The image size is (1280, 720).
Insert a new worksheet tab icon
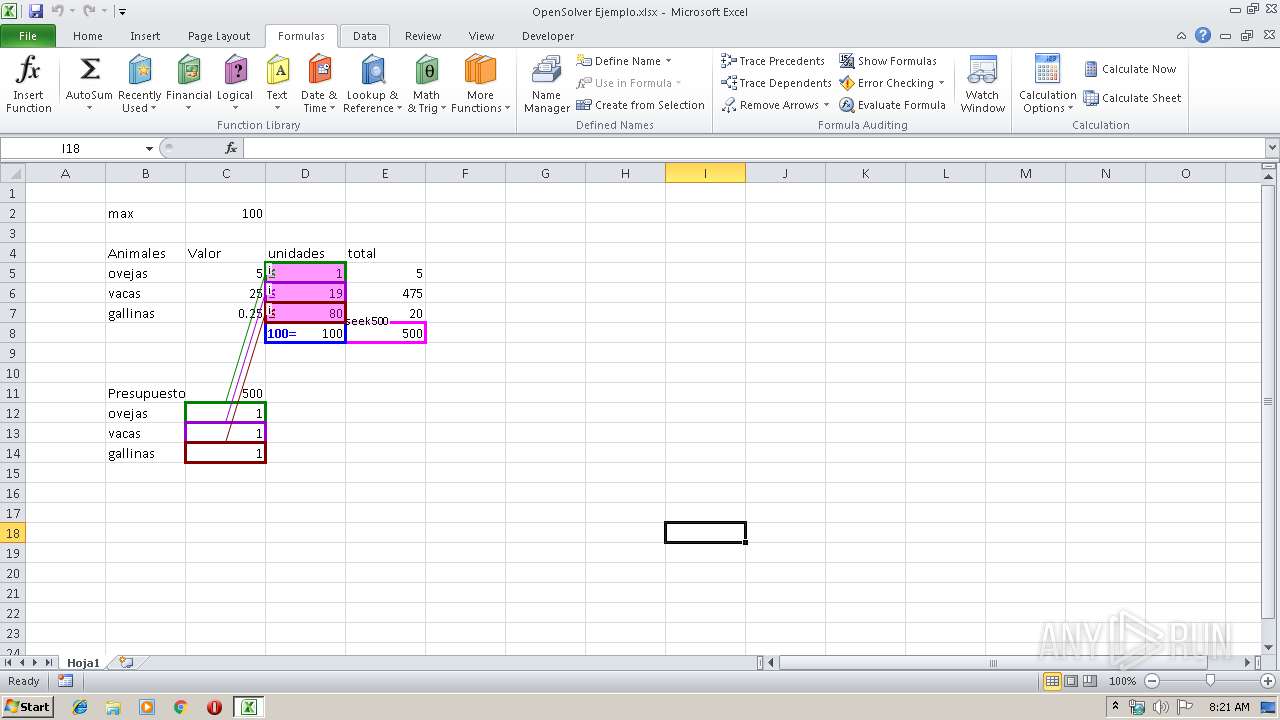[x=125, y=662]
